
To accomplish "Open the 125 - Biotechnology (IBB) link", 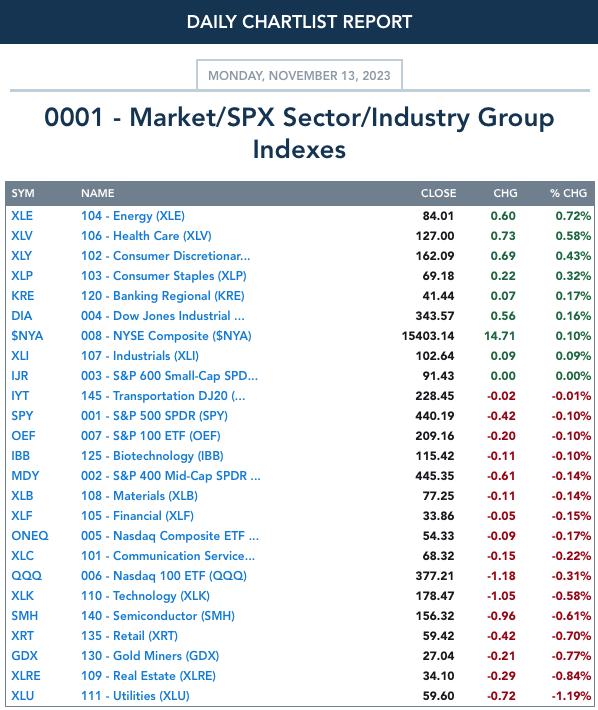I will (x=152, y=456).
